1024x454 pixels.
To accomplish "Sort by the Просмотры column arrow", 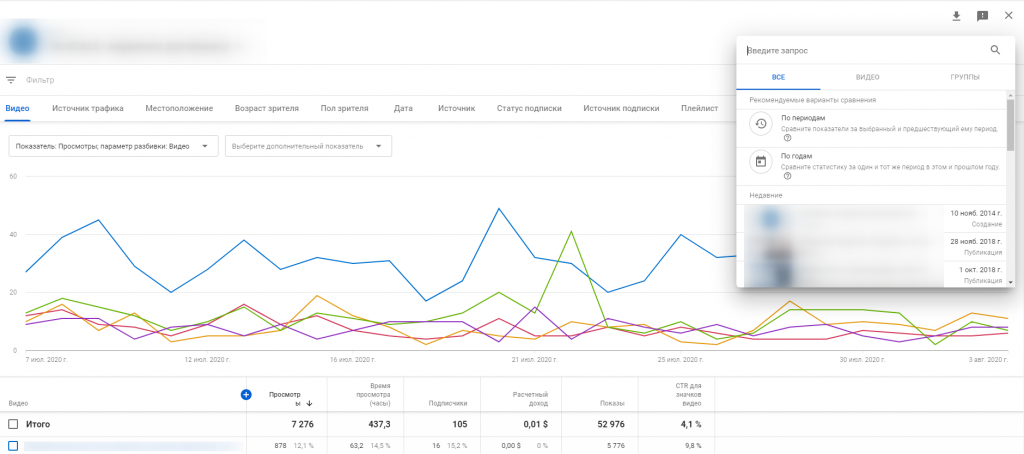I will coord(309,404).
